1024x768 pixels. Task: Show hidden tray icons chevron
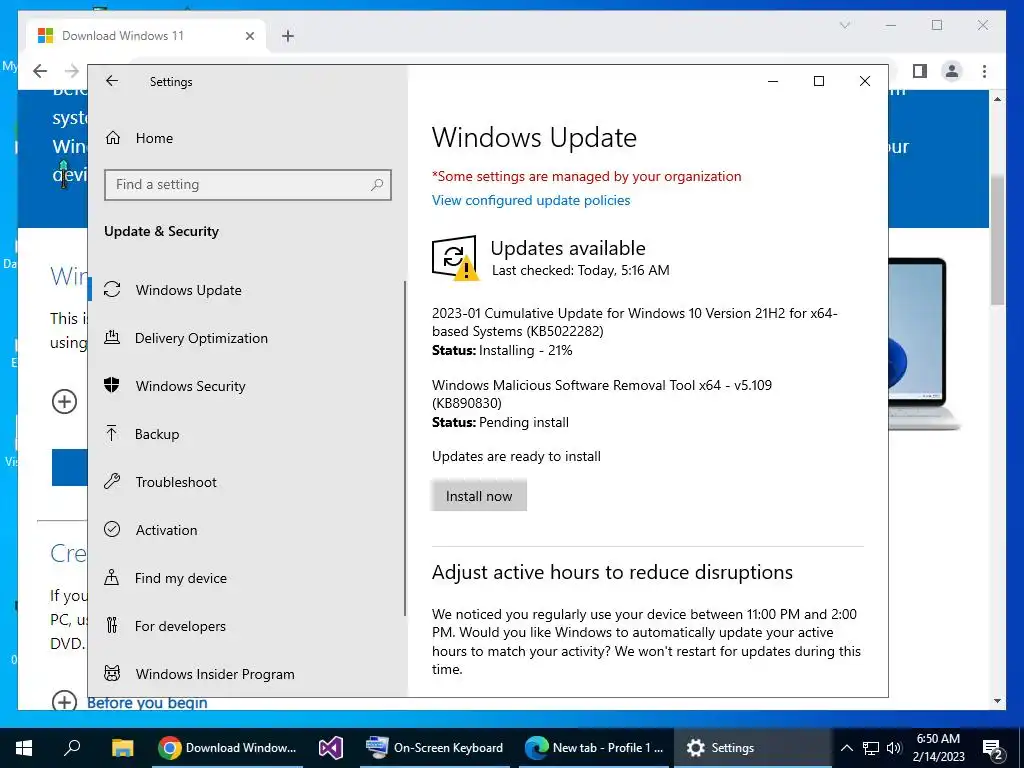(x=846, y=748)
